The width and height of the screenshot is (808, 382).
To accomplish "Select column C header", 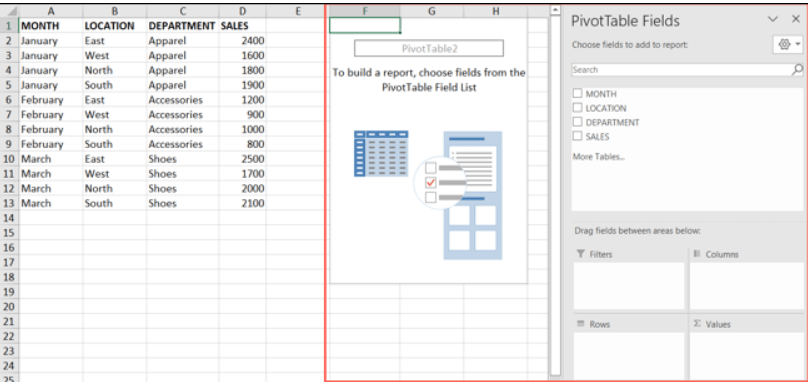I will pyautogui.click(x=183, y=10).
